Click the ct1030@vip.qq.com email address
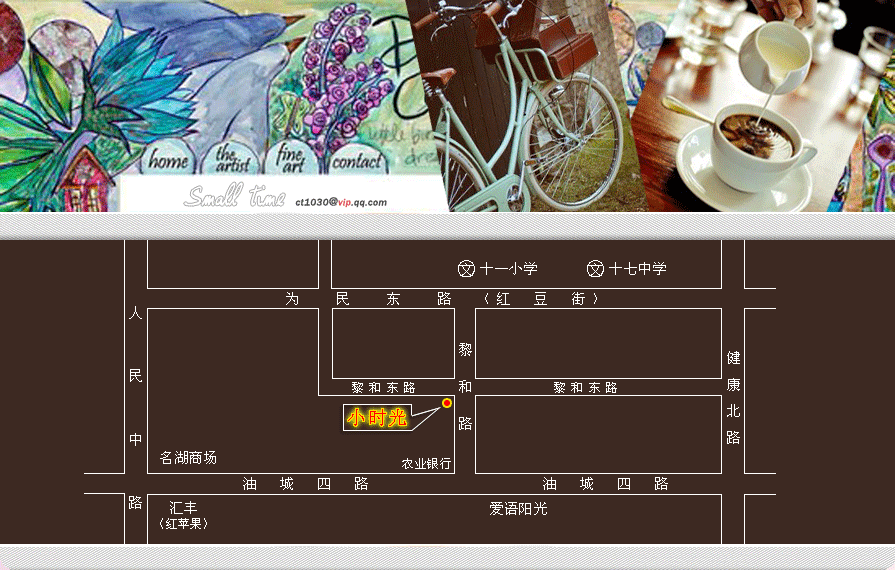 341,202
